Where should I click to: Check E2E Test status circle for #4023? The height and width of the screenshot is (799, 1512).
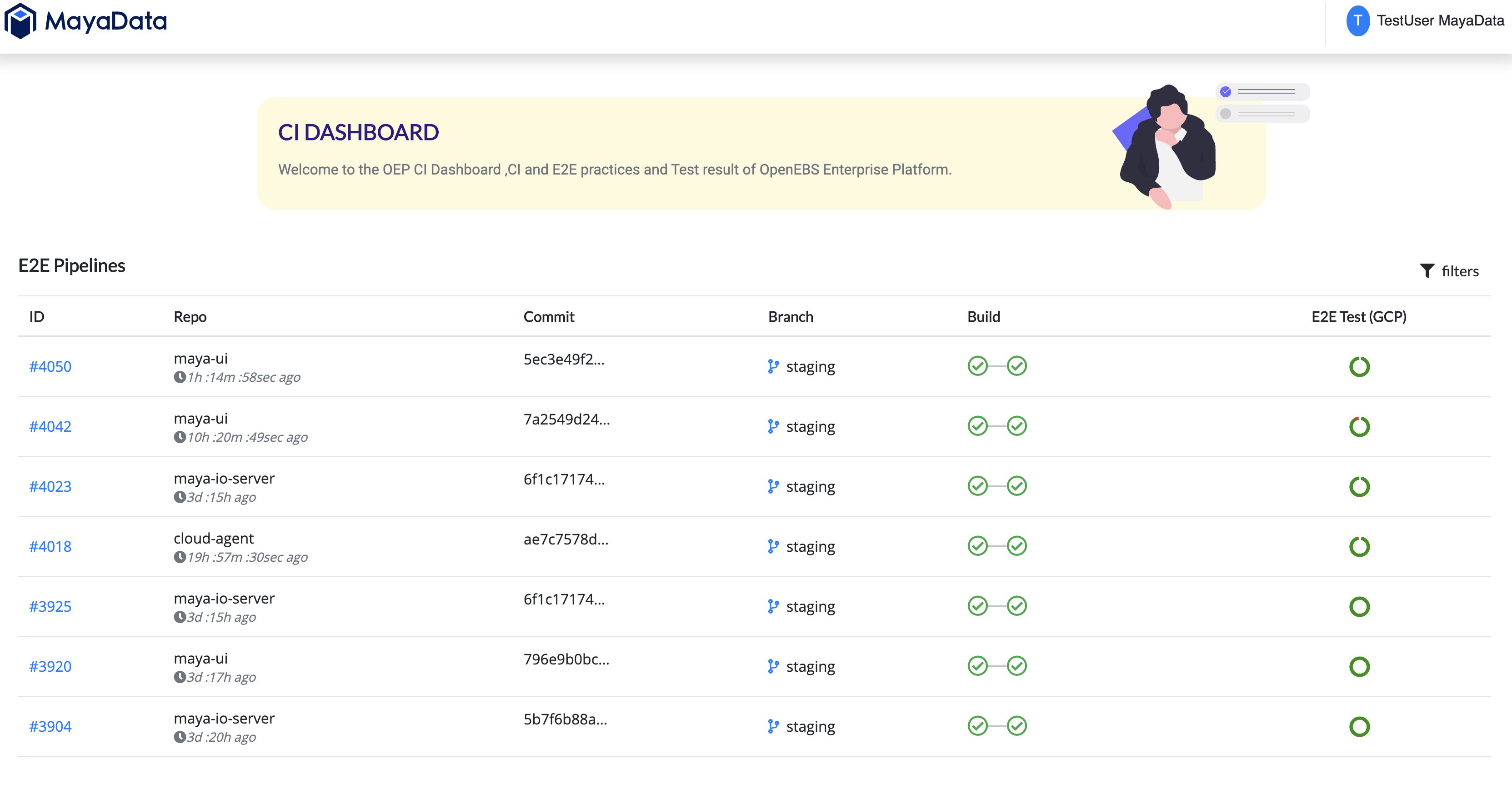(x=1359, y=486)
